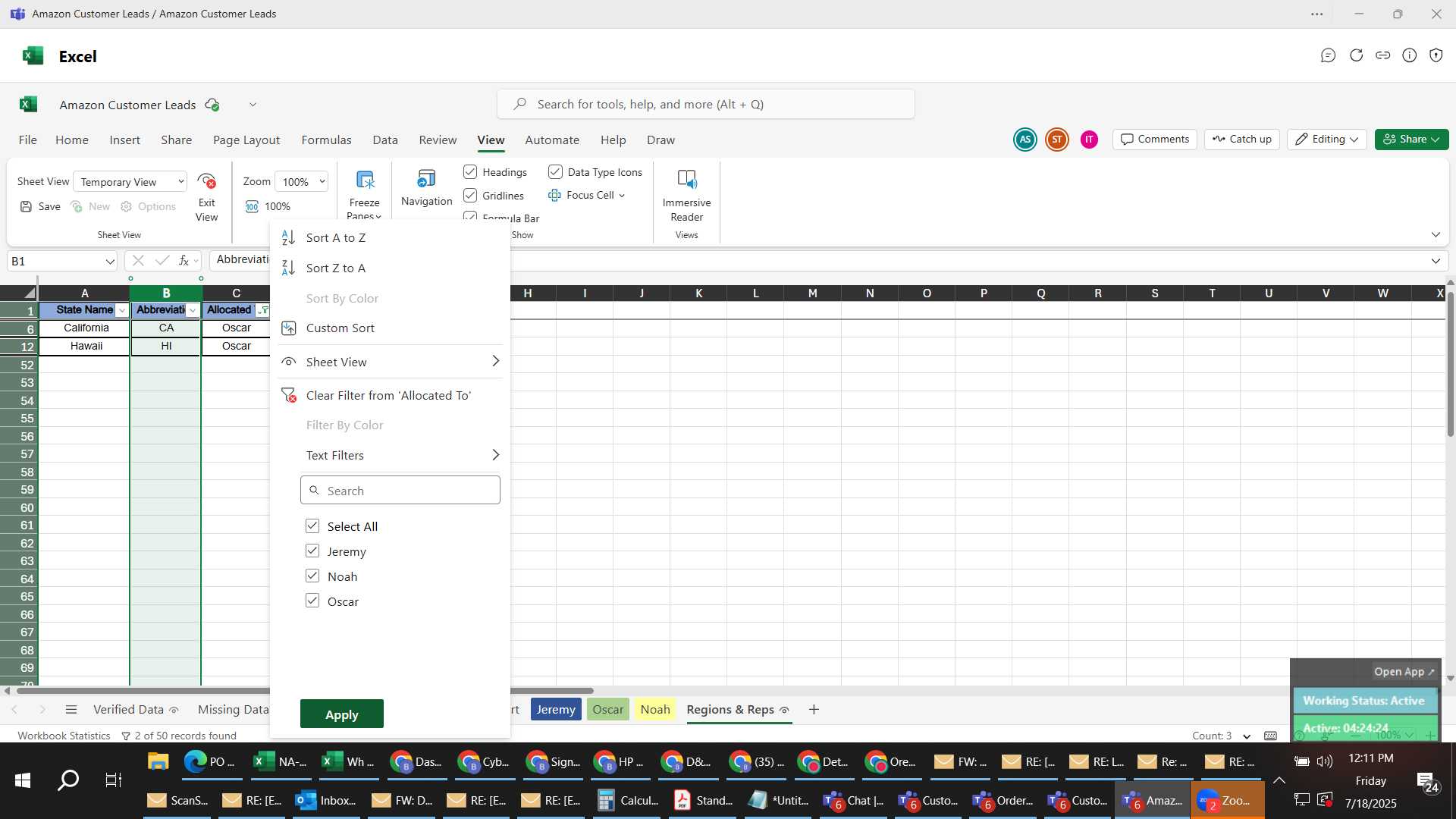Open the Data ribbon tab
This screenshot has width=1456, height=819.
tap(385, 140)
